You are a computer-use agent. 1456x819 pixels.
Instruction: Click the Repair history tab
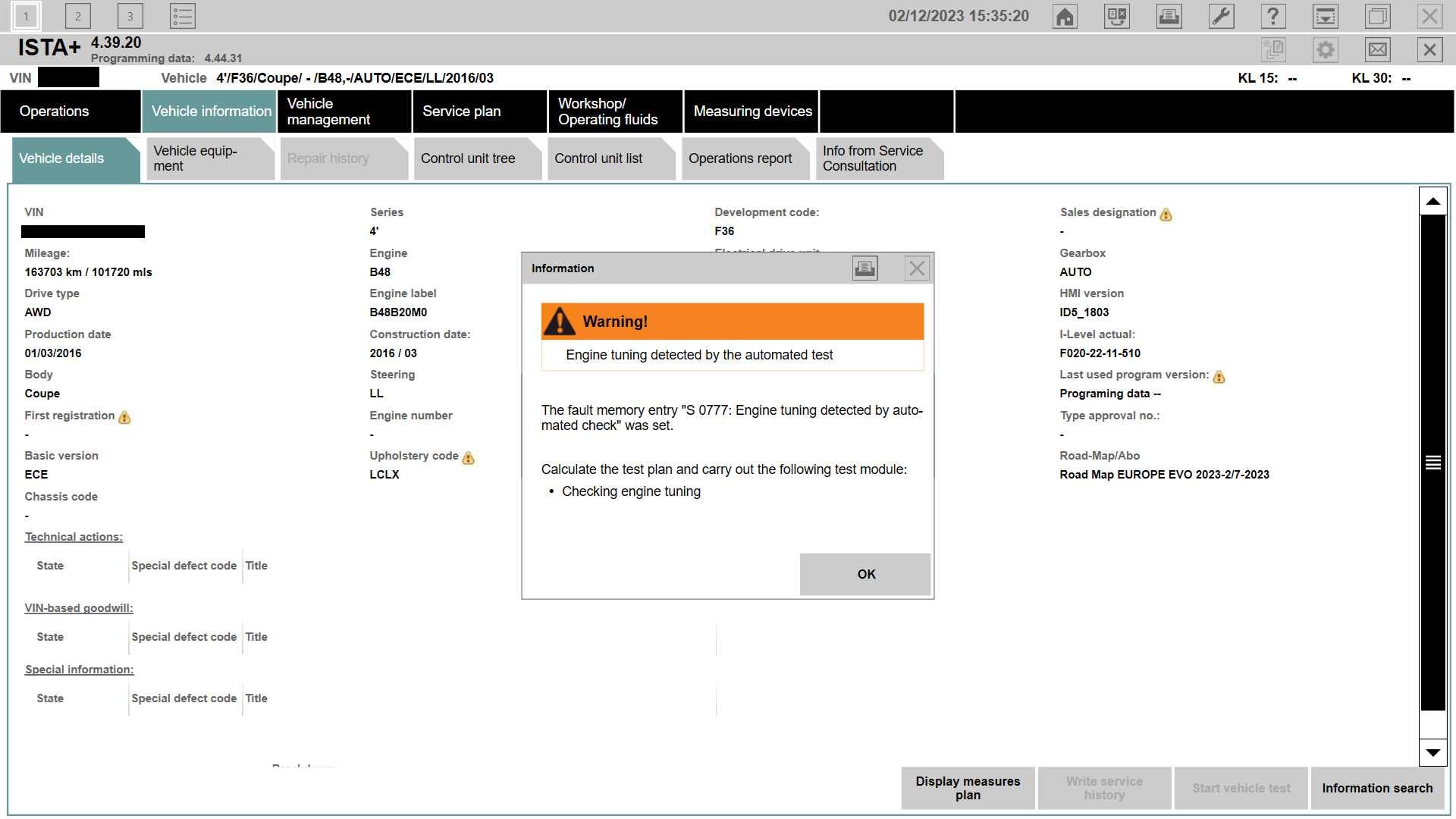[x=344, y=158]
